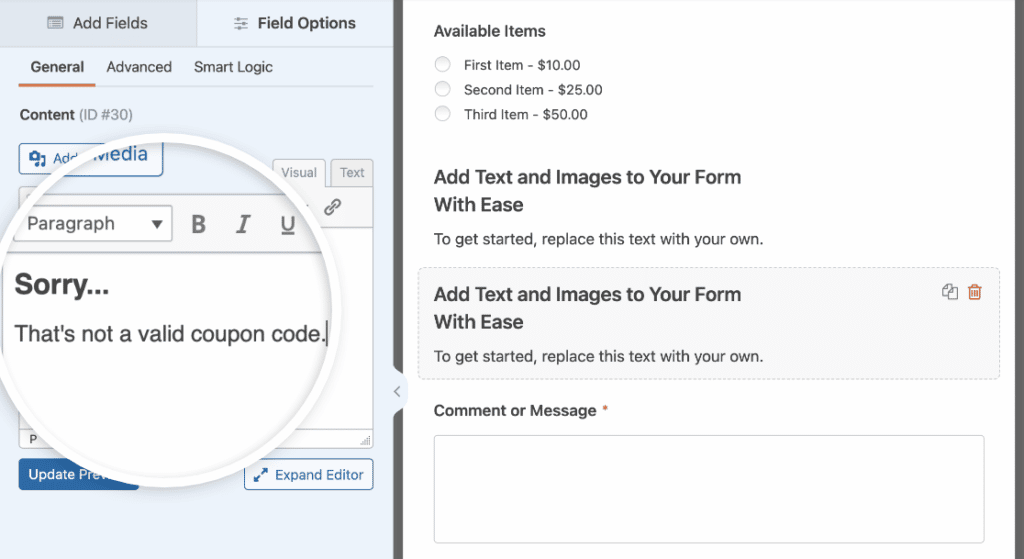Click the Italic formatting icon
1024x559 pixels.
coord(243,224)
